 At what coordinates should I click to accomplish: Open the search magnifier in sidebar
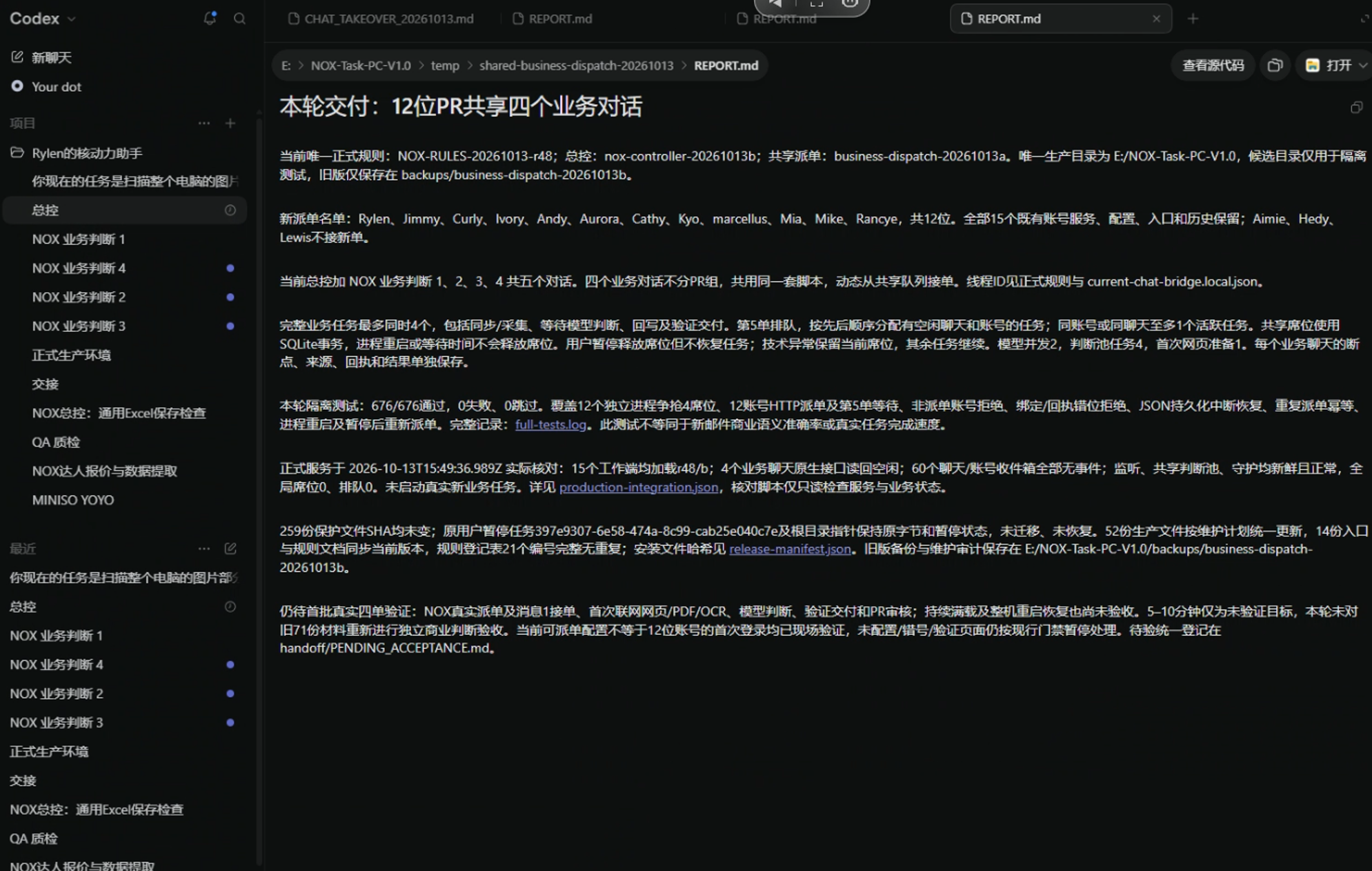239,19
